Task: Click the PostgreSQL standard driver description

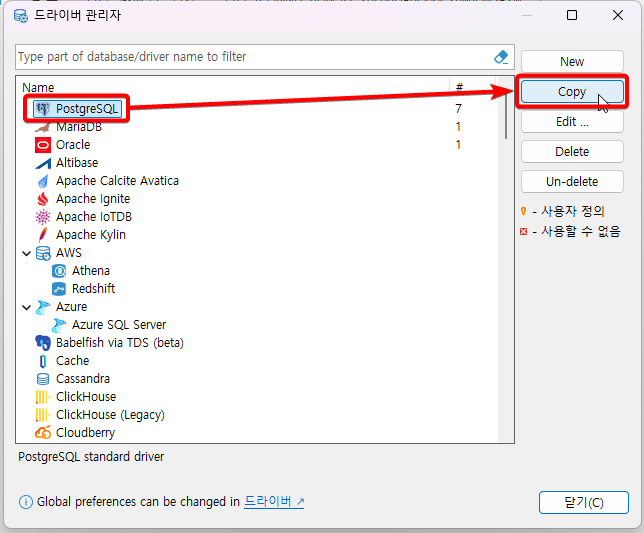Action: click(91, 457)
